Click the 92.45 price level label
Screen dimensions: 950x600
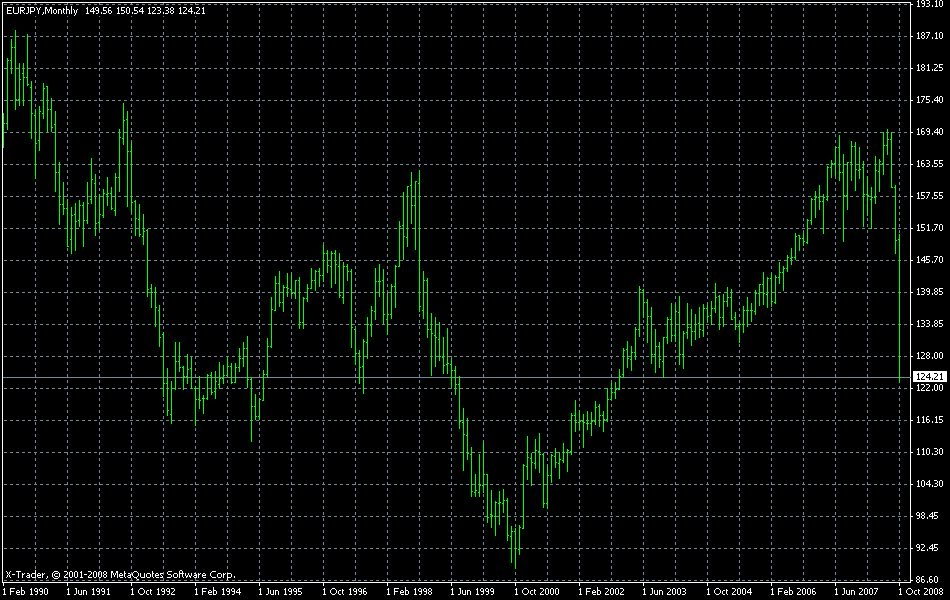coord(929,548)
